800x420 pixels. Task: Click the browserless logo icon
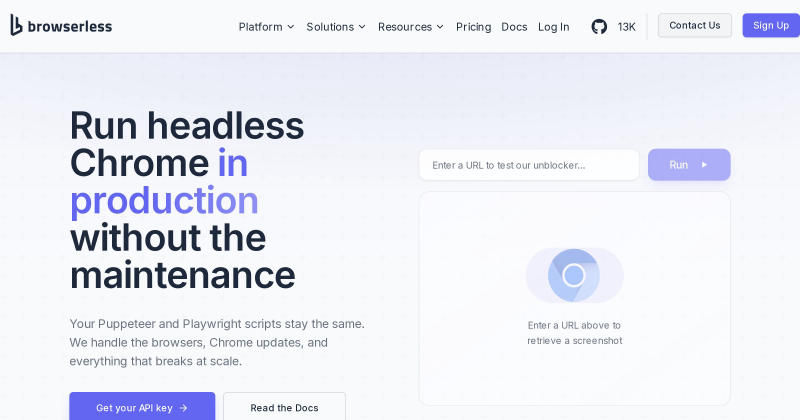(x=16, y=25)
